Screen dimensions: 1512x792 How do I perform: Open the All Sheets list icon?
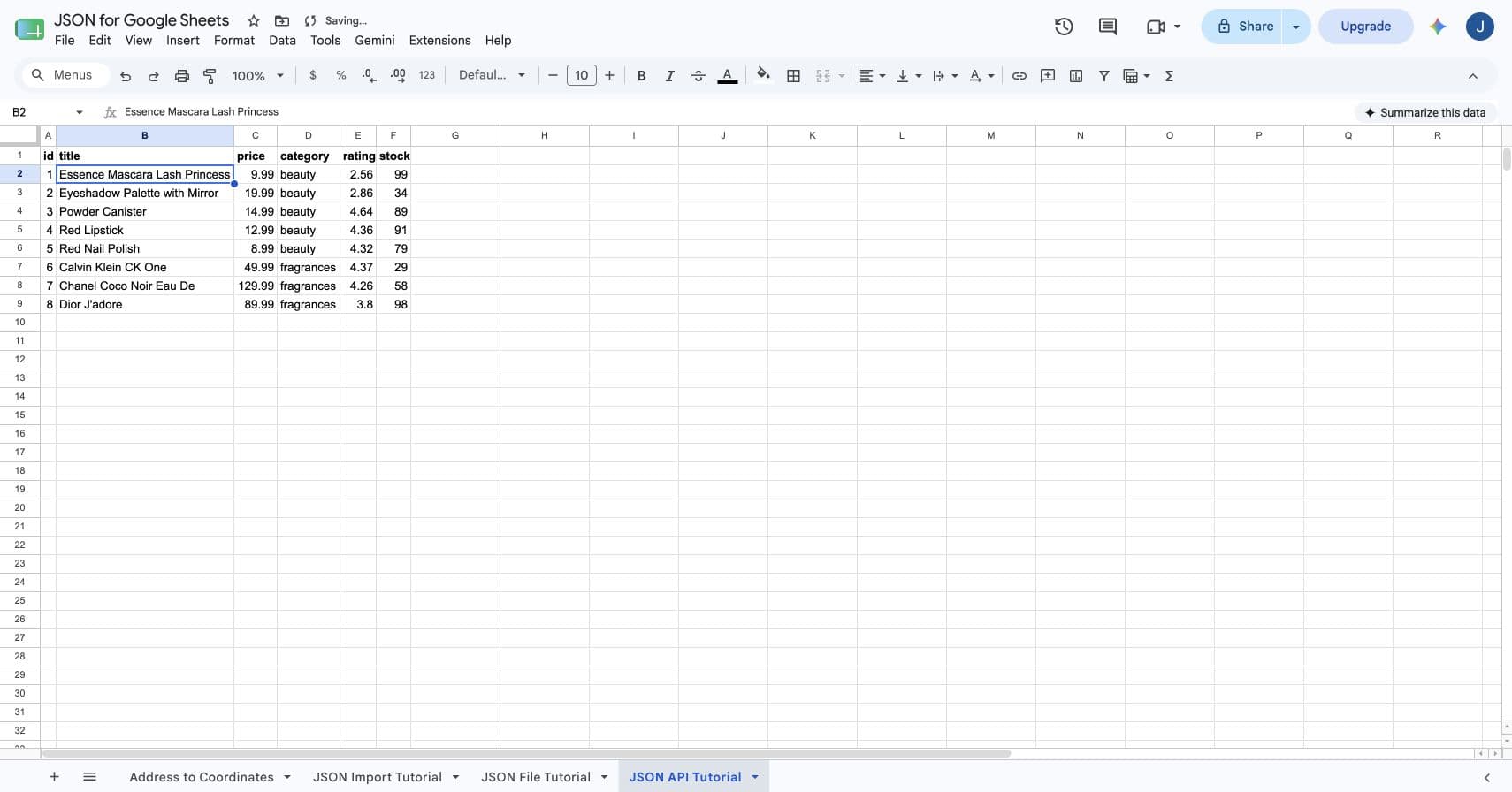[89, 777]
